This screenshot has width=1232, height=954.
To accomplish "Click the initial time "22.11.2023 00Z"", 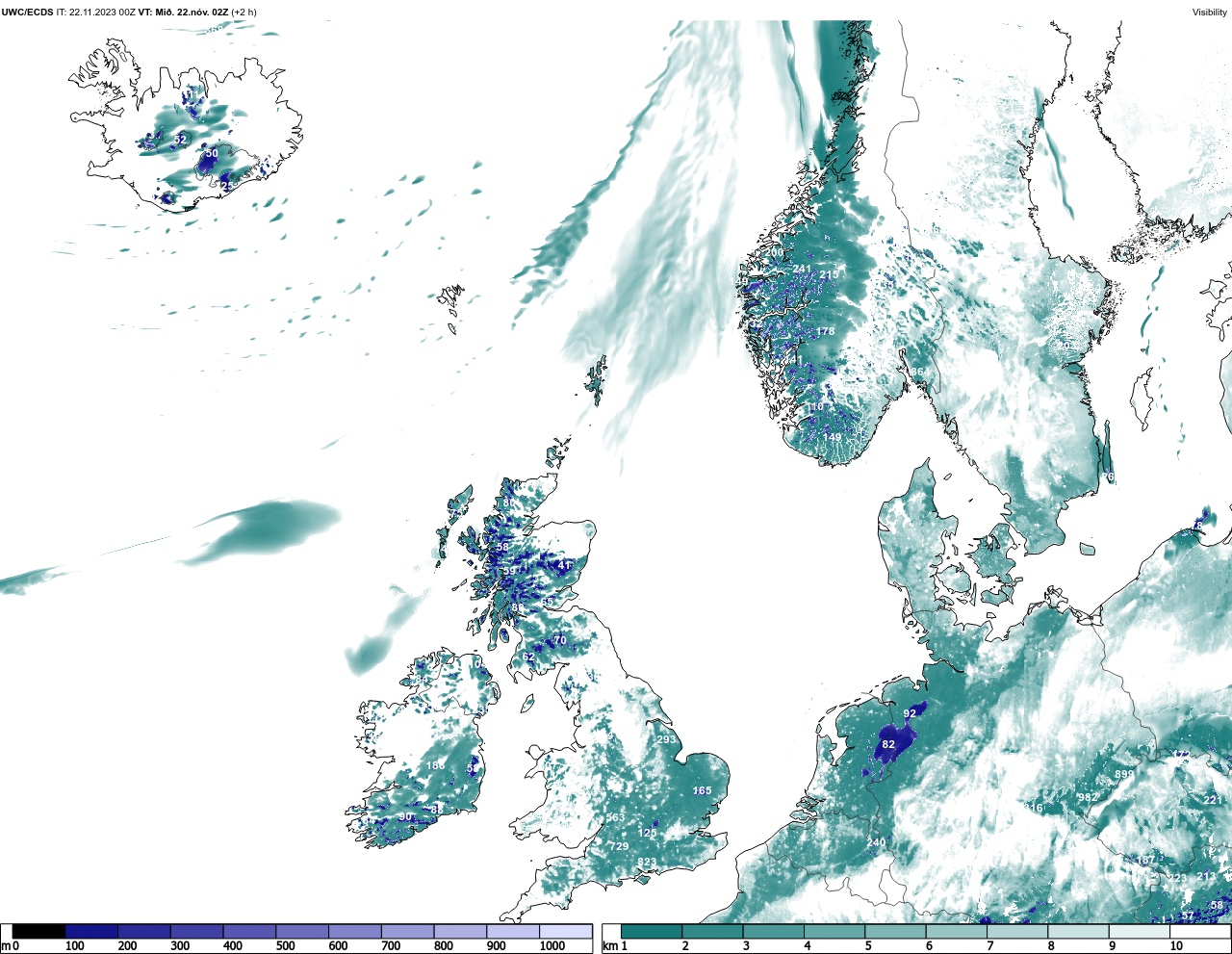I will pyautogui.click(x=102, y=13).
